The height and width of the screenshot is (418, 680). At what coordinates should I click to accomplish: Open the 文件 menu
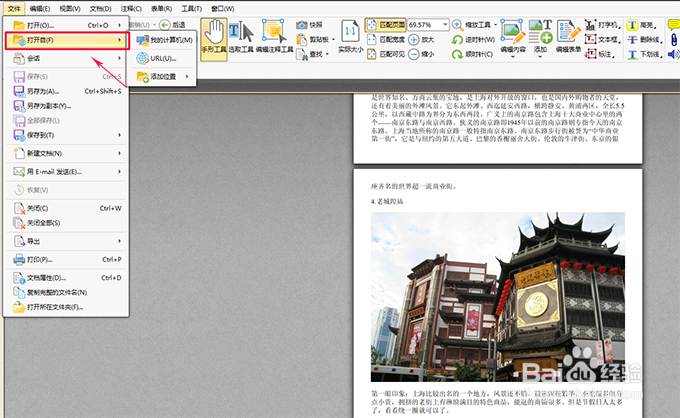click(x=14, y=8)
